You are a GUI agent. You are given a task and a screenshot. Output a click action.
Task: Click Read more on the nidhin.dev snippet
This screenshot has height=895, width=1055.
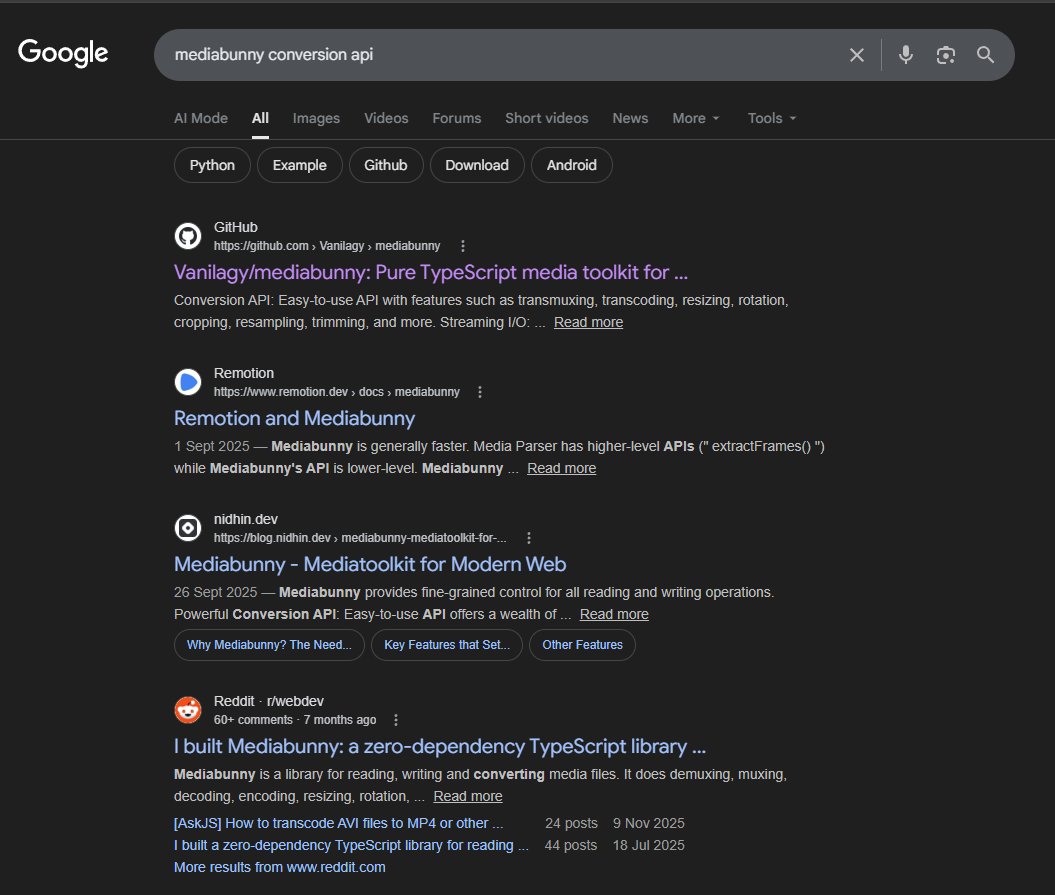tap(614, 614)
